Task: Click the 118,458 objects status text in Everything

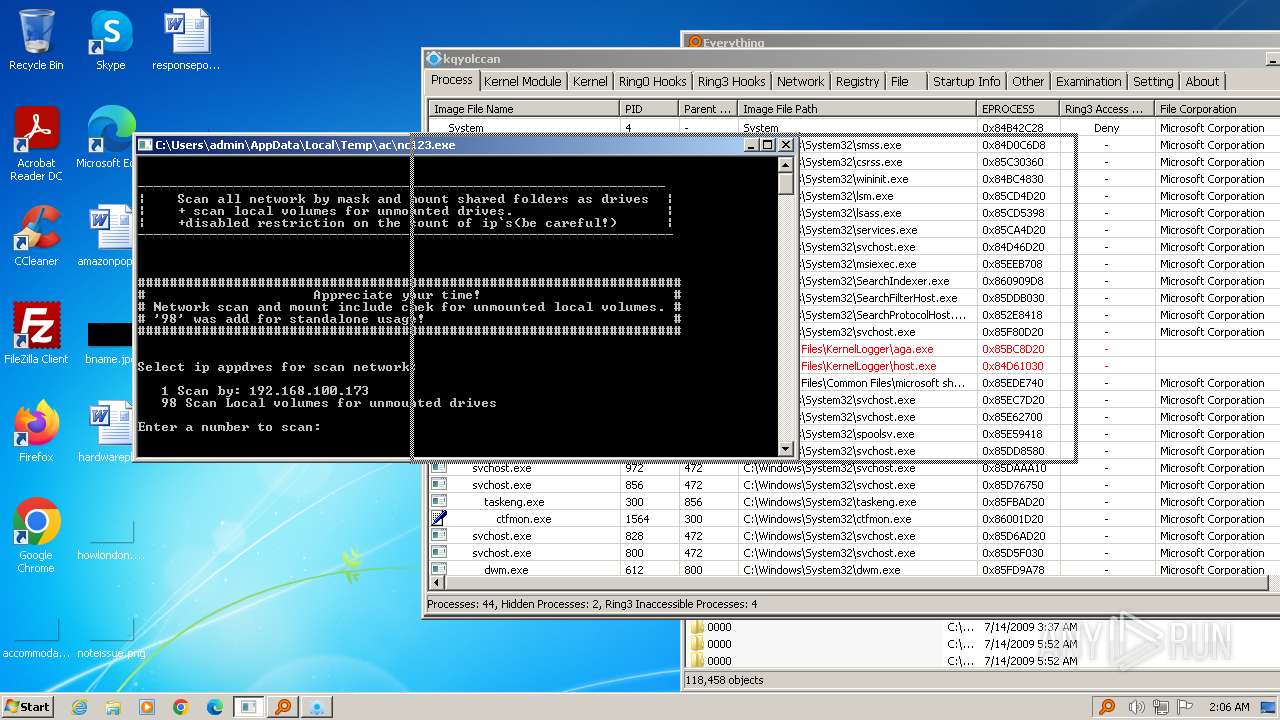Action: (x=725, y=680)
